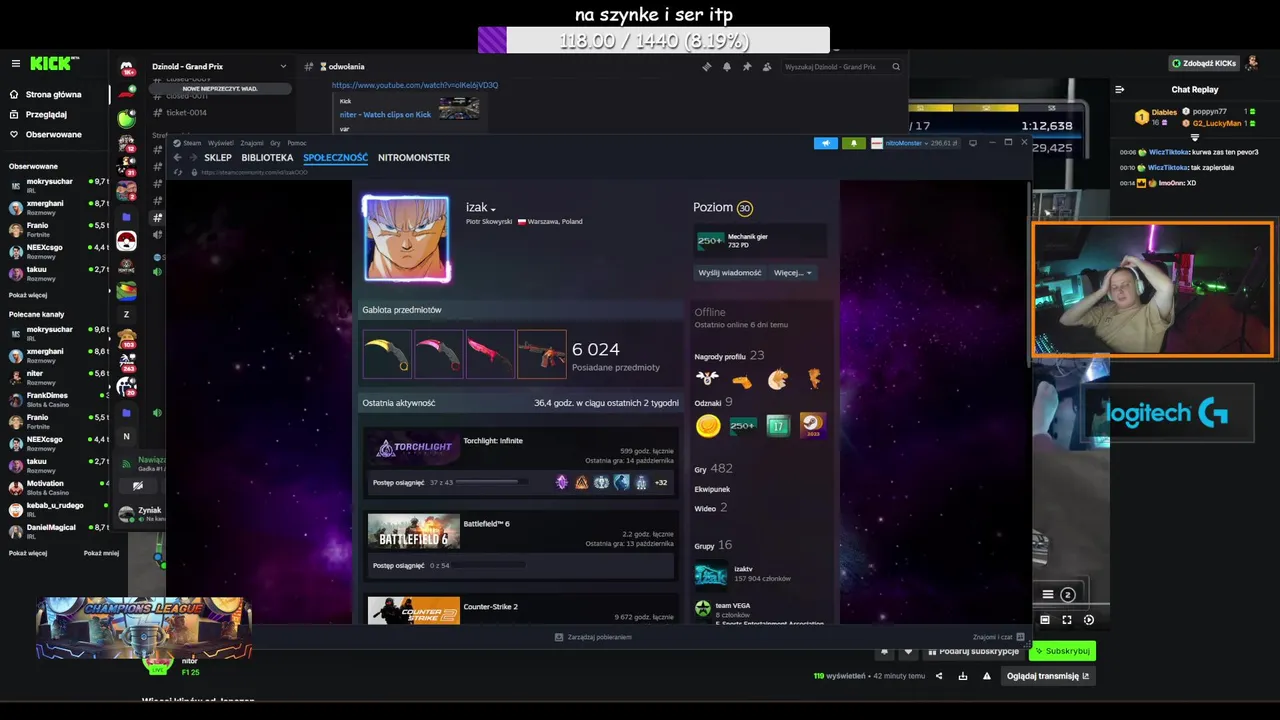The height and width of the screenshot is (720, 1280).
Task: Go to Strona główna in Kick sidebar
Action: pos(45,94)
